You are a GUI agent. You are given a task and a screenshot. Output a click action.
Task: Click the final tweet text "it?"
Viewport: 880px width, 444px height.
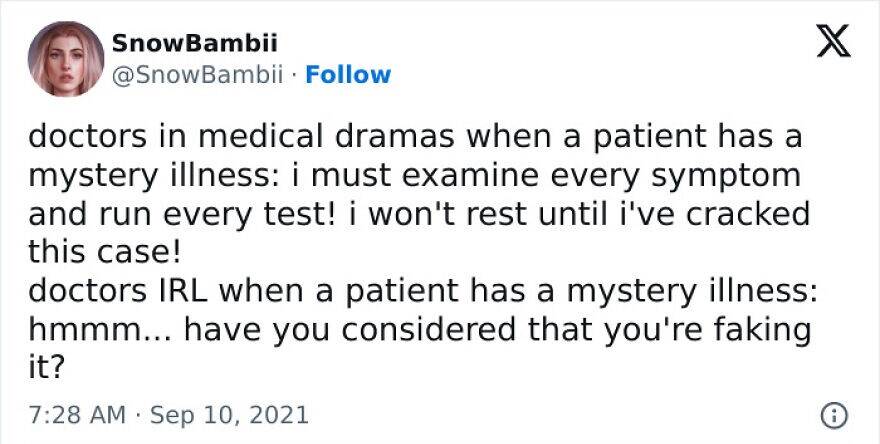[x=46, y=368]
